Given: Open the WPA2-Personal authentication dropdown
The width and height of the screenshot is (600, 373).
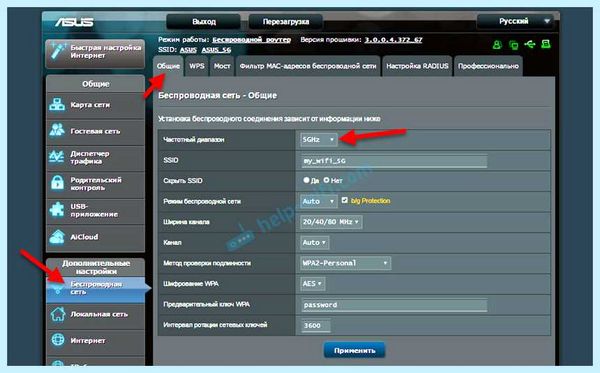Looking at the screenshot, I should [x=346, y=263].
